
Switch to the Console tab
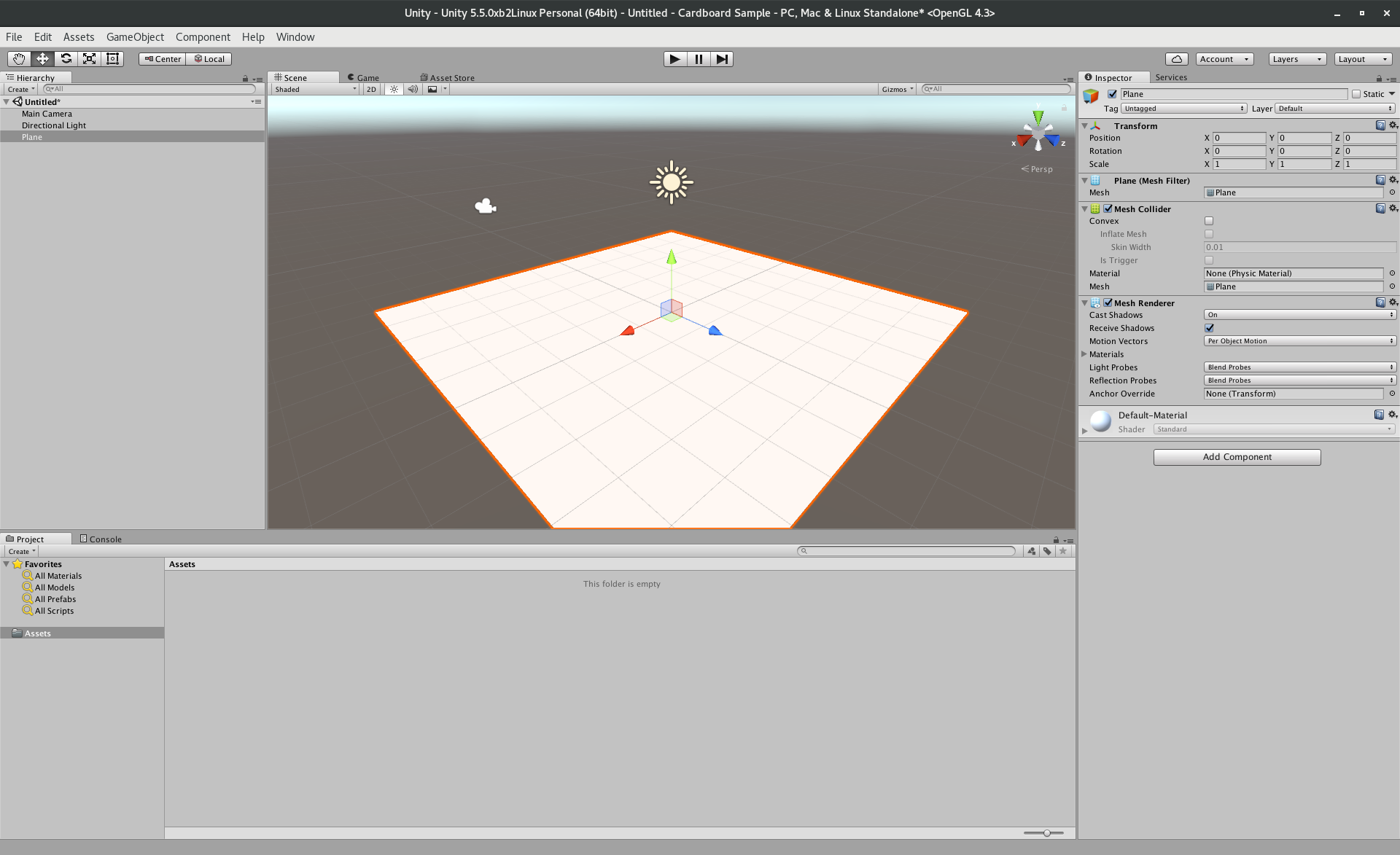pyautogui.click(x=101, y=539)
